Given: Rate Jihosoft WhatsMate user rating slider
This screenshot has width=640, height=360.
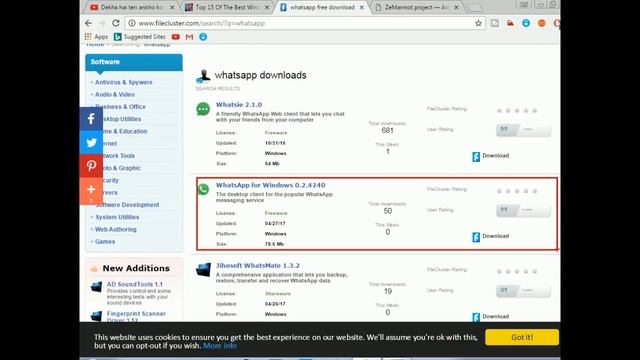Looking at the screenshot, I should click(x=523, y=291).
